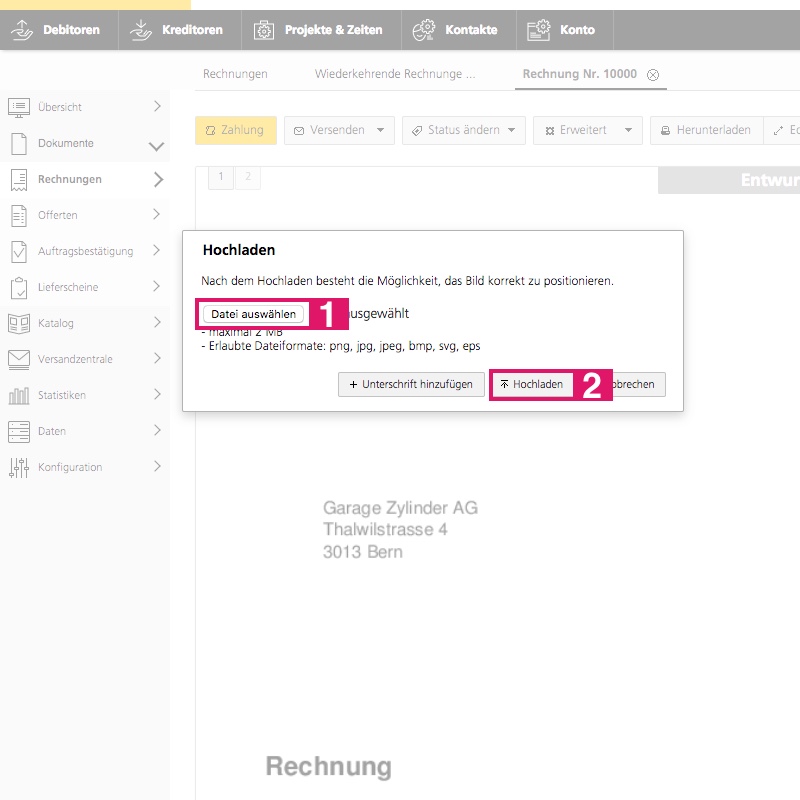This screenshot has height=800, width=800.
Task: Click the Versandzentrale envelope icon
Action: (18, 359)
